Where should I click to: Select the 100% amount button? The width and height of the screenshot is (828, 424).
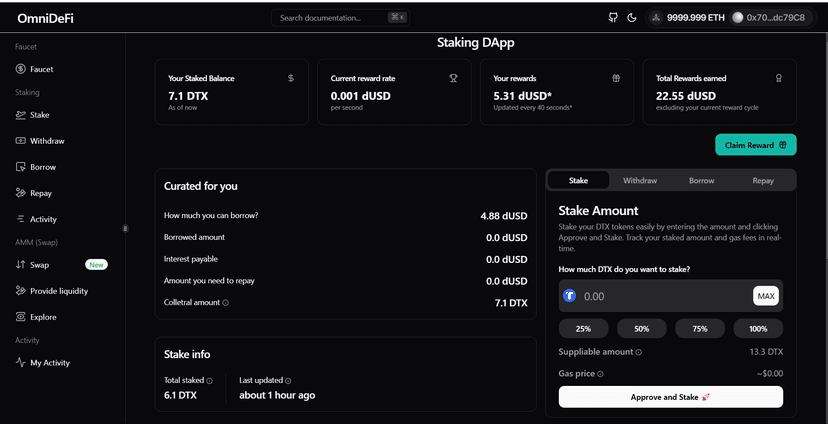758,328
